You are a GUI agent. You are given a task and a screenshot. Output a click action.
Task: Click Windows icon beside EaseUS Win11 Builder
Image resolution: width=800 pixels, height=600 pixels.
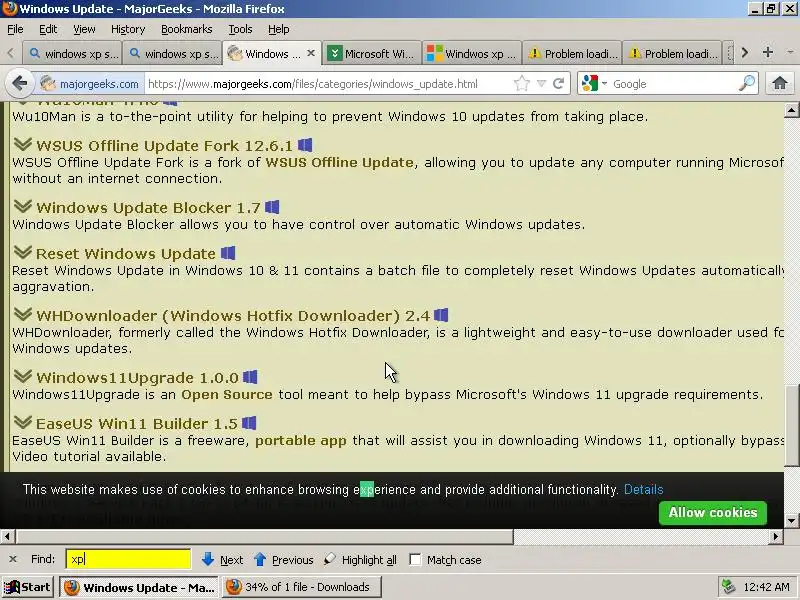pos(249,423)
